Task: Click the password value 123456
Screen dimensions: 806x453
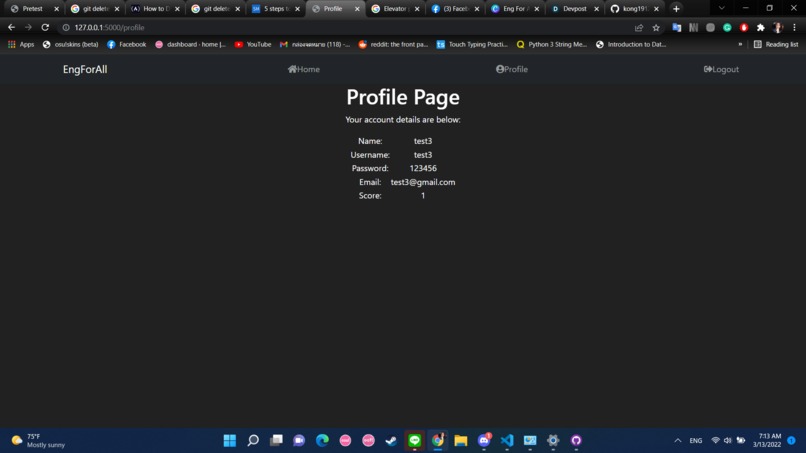Action: point(423,168)
